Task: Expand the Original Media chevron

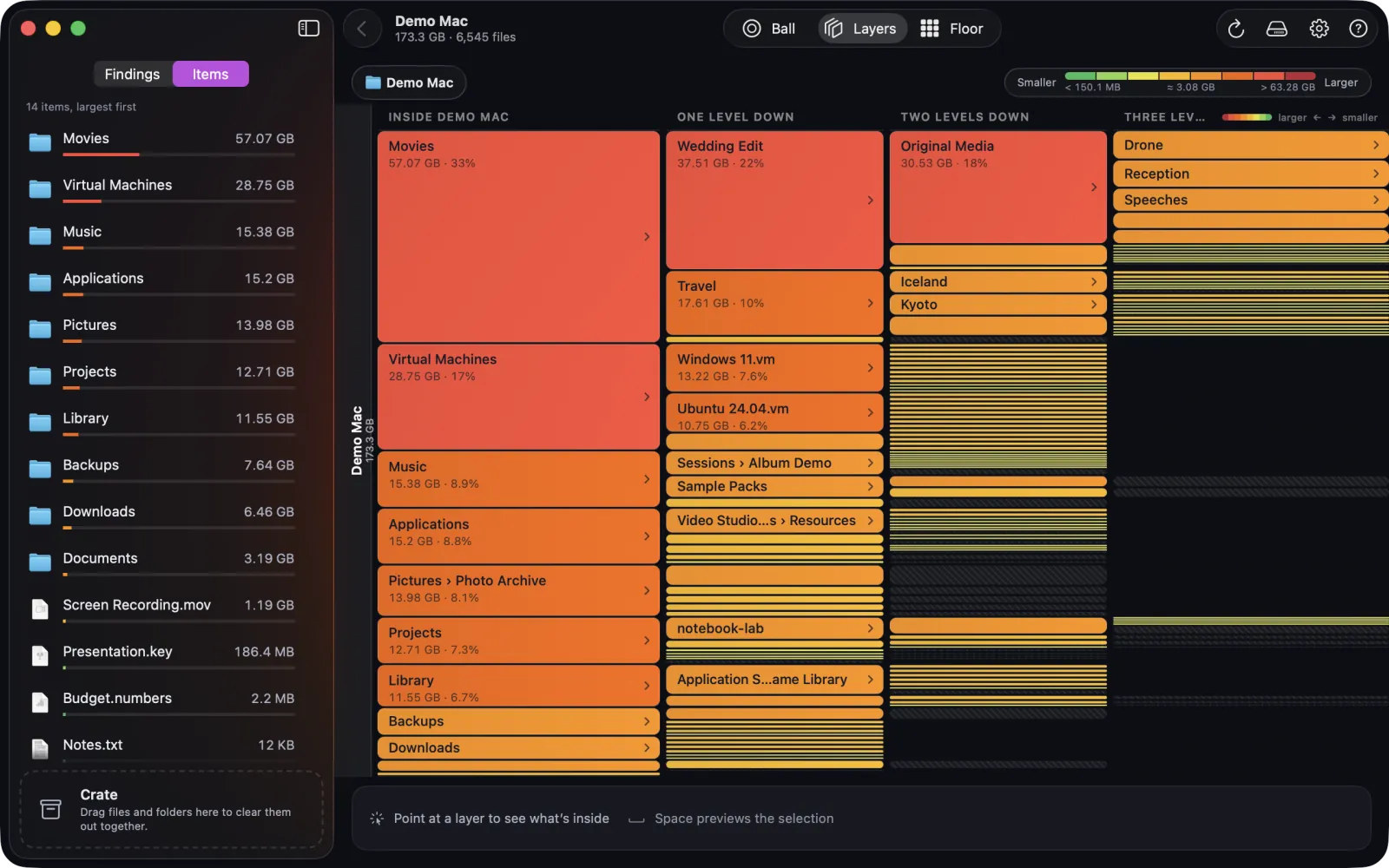Action: click(x=1094, y=187)
